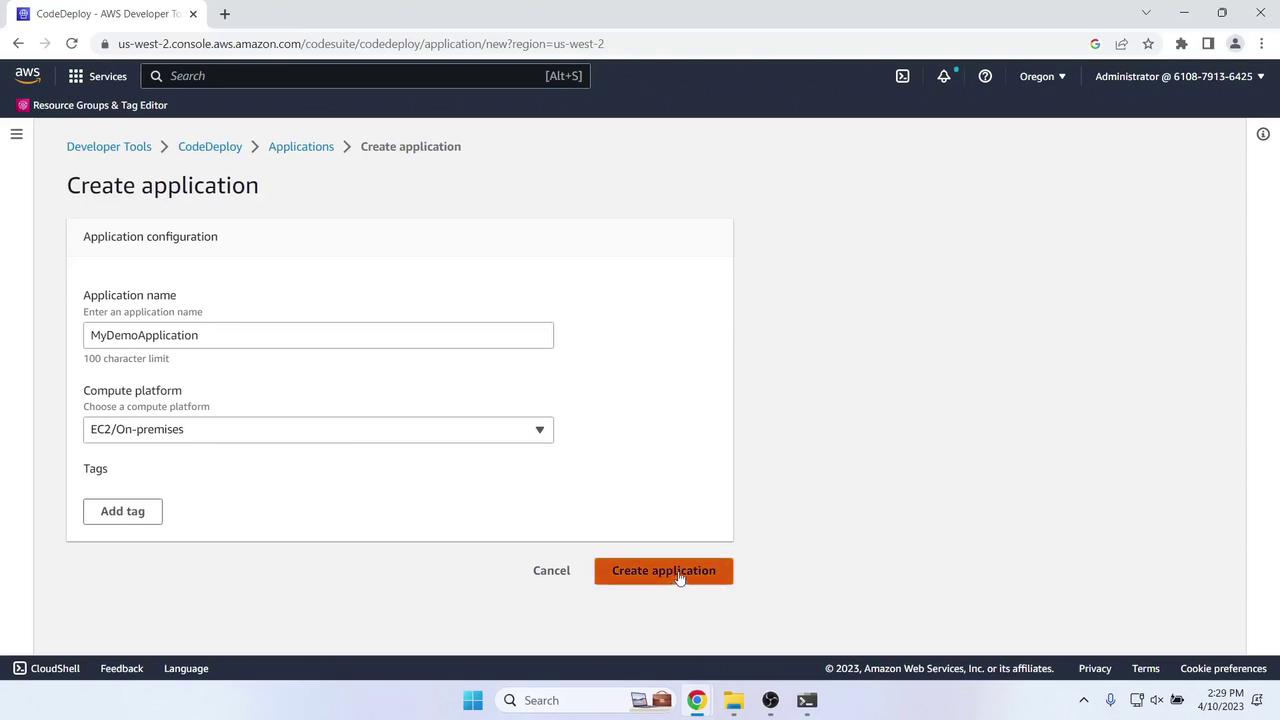Click the 'Enter an application name' hint

tap(143, 312)
